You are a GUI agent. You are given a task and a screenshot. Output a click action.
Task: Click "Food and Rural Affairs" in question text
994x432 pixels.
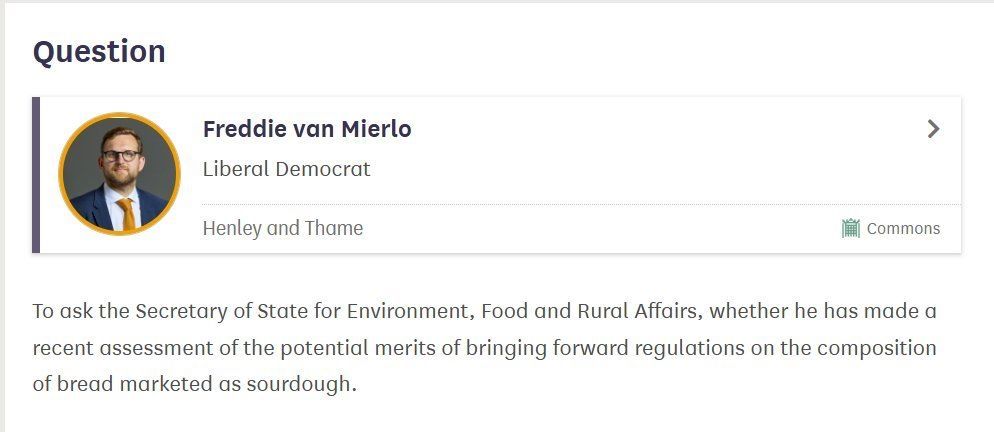click(590, 310)
